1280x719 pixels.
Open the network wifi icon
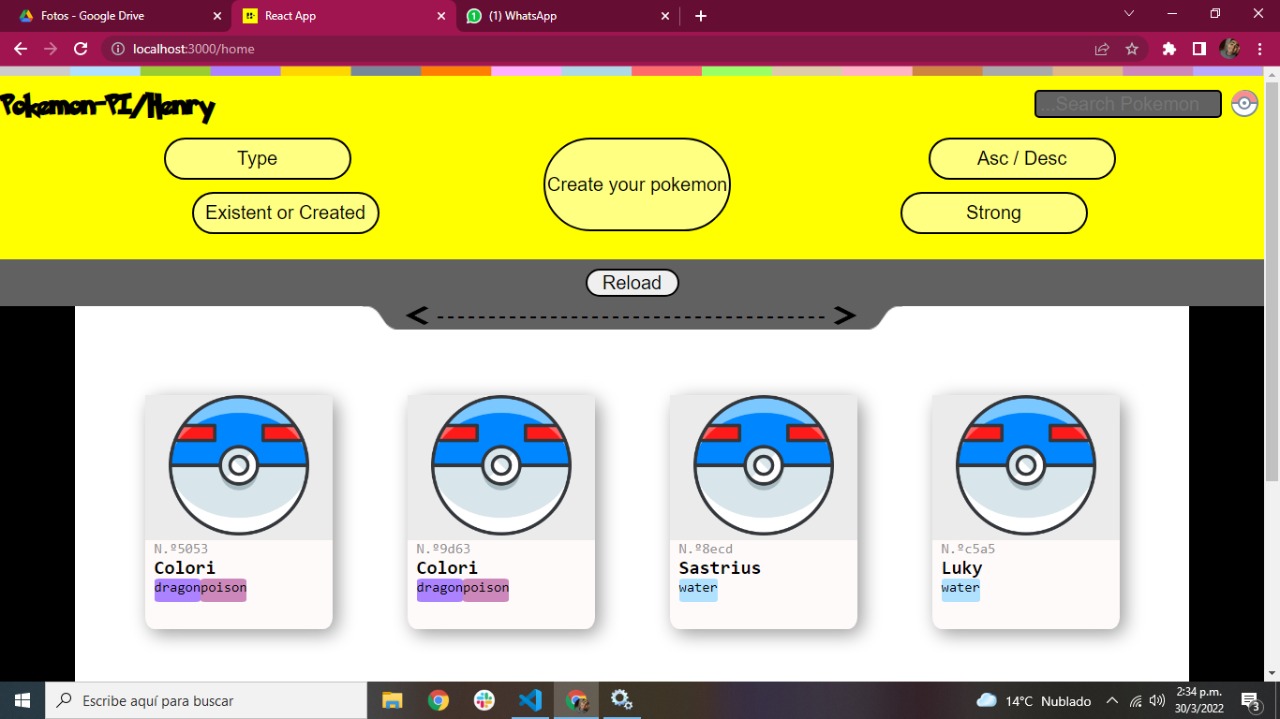pos(1135,701)
